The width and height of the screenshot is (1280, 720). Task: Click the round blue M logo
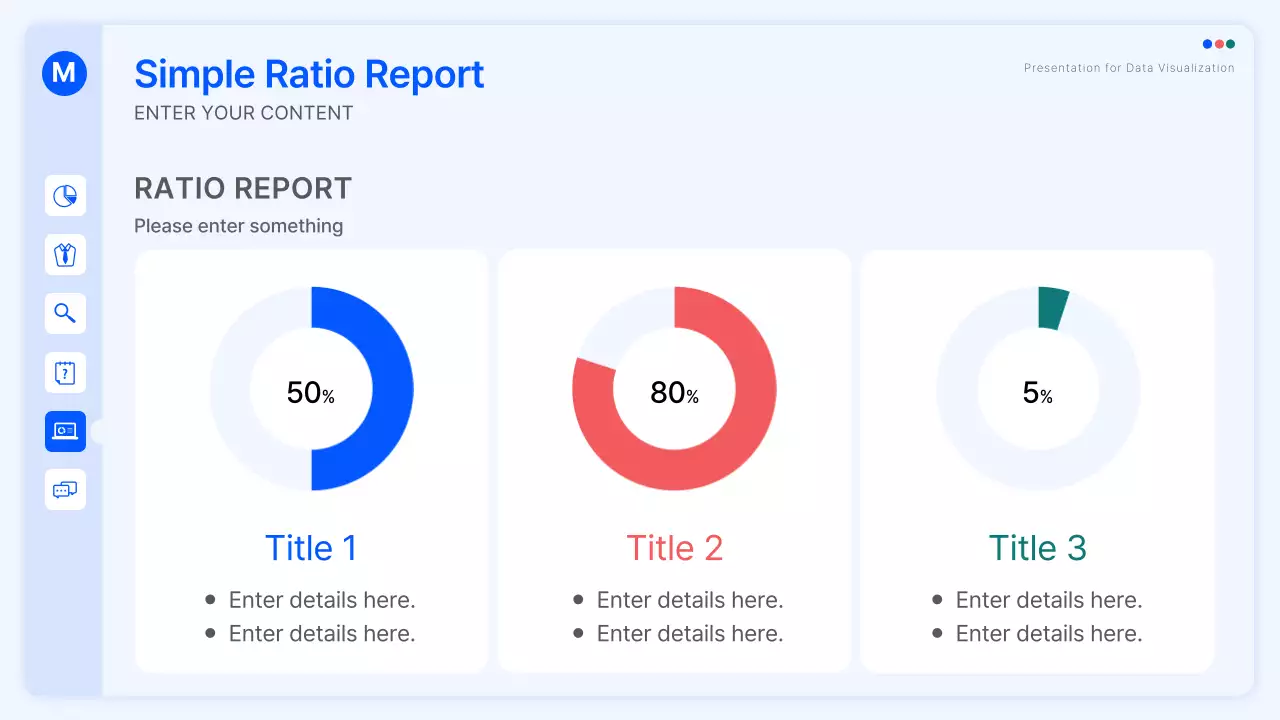point(64,73)
